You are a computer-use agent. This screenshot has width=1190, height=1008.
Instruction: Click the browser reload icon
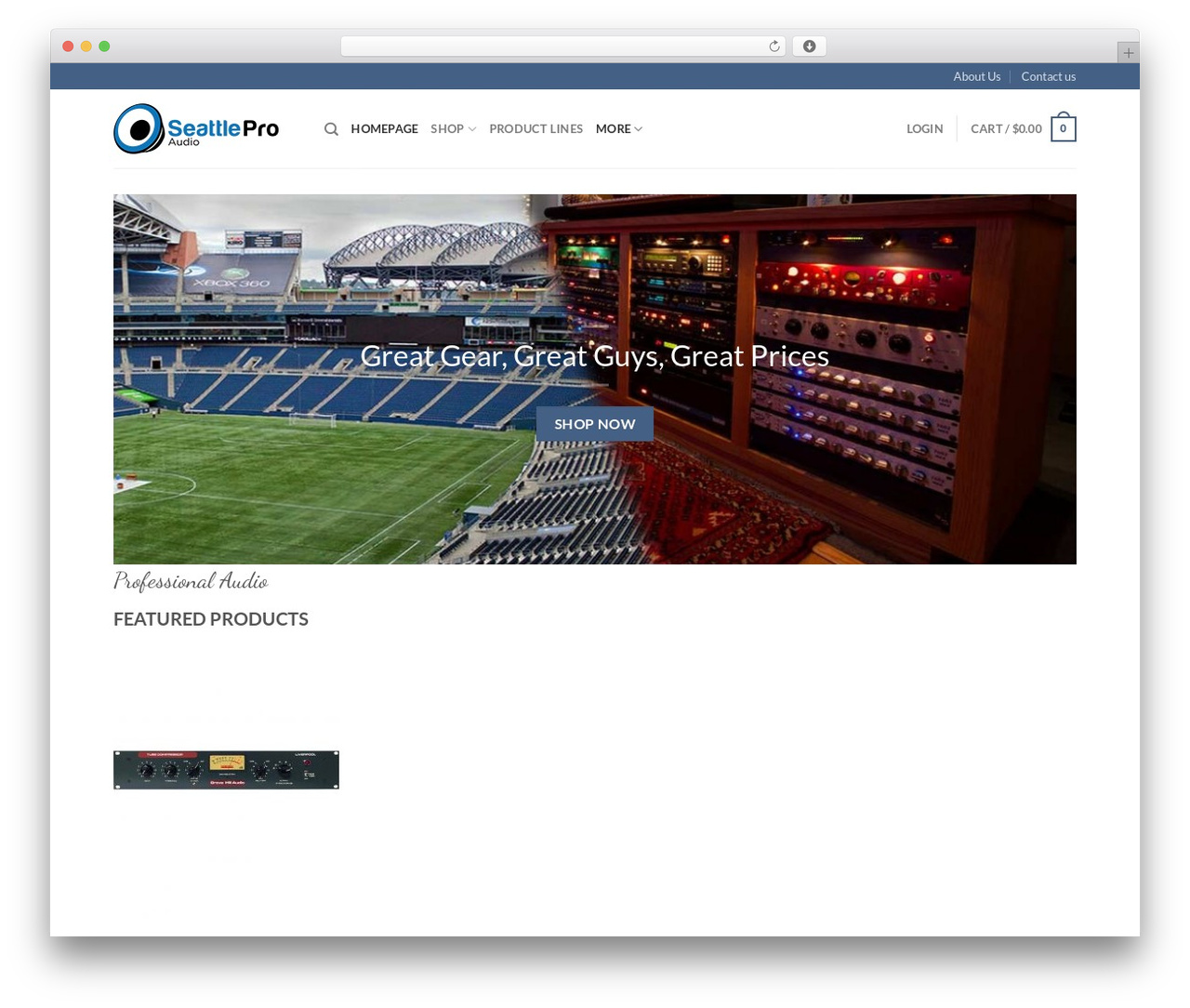pyautogui.click(x=773, y=46)
